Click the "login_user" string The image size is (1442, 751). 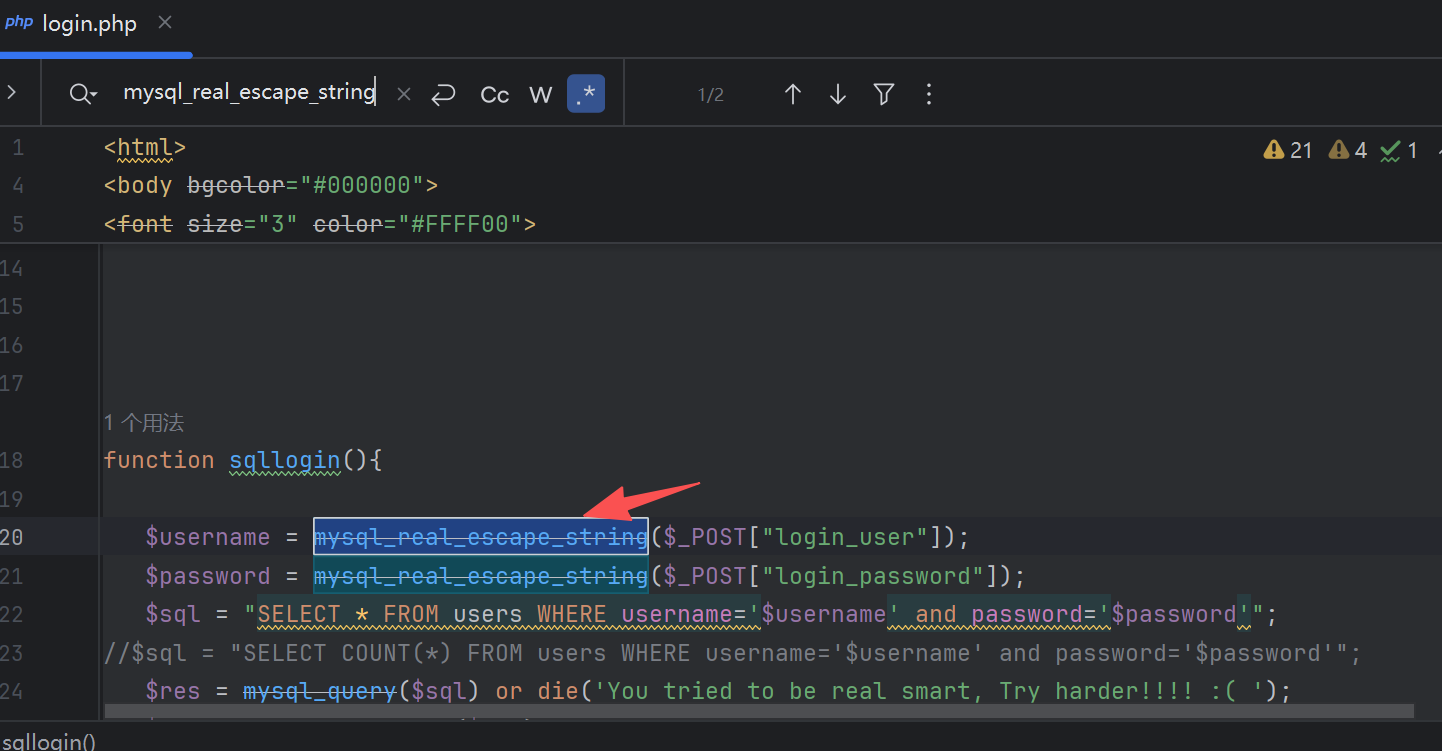pos(846,537)
